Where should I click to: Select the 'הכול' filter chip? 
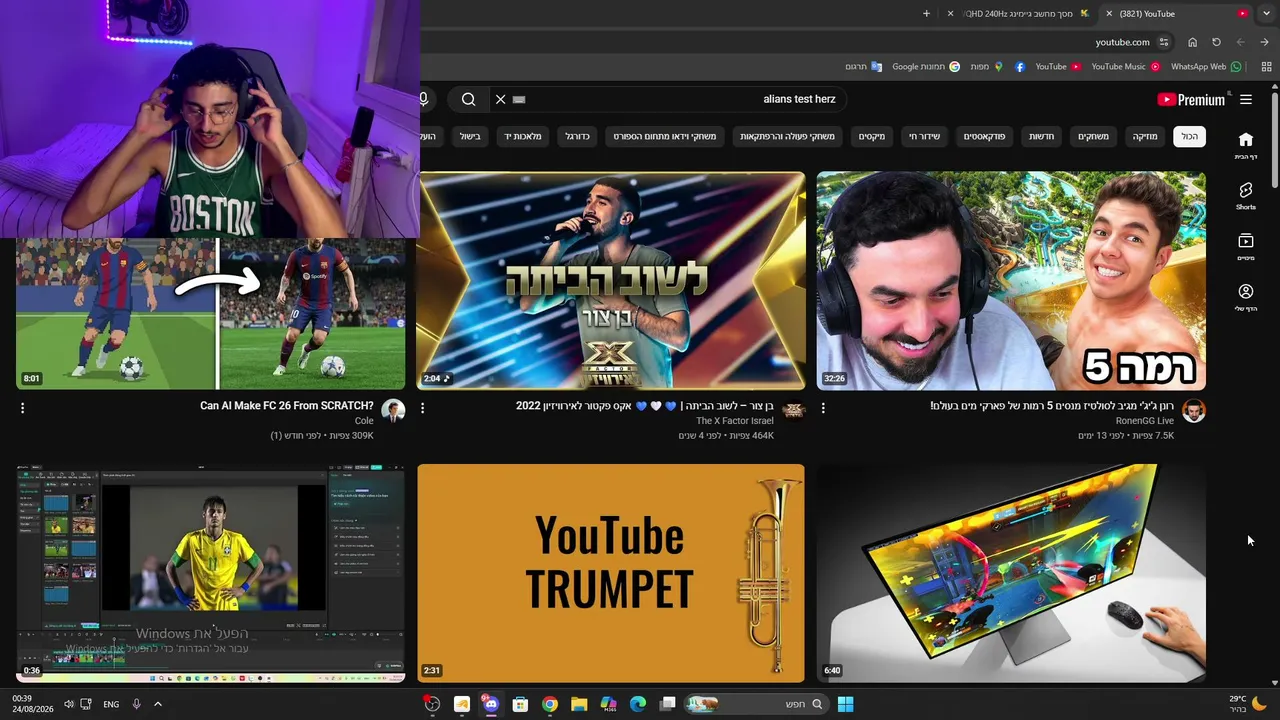pyautogui.click(x=1189, y=136)
